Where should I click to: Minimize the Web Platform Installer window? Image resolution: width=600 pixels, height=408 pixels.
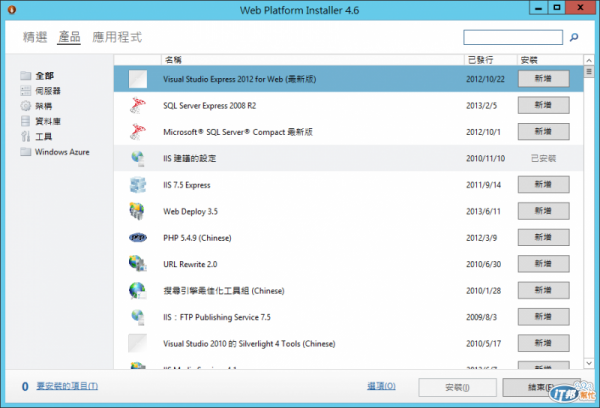[538, 8]
